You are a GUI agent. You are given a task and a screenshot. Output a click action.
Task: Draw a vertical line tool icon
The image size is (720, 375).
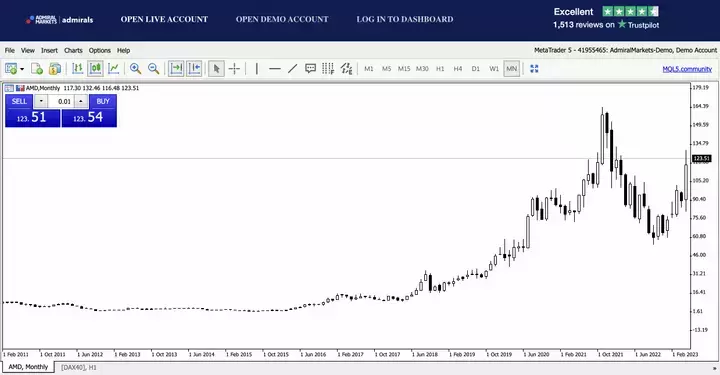[256, 69]
